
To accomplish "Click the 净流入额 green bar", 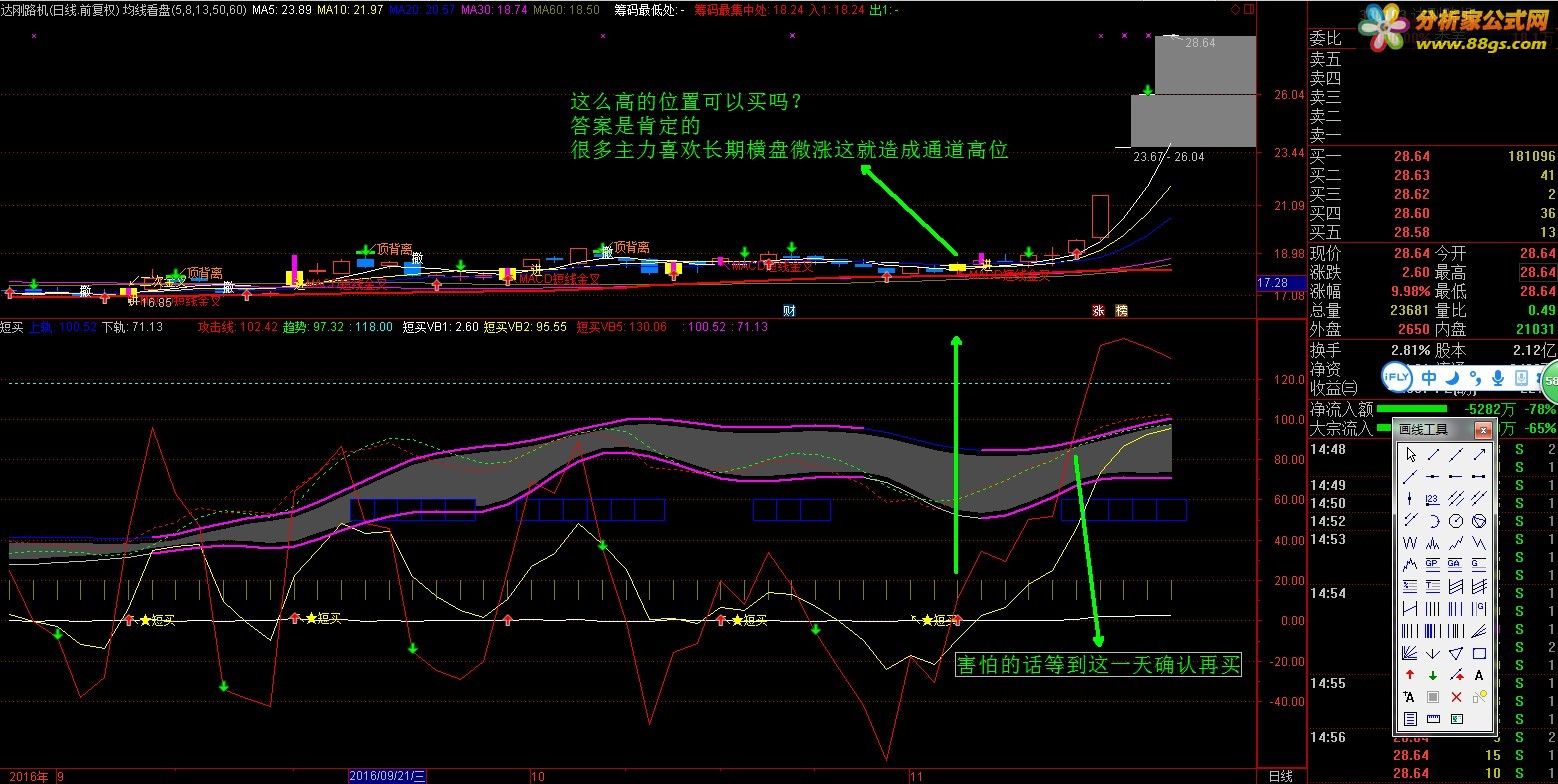I will coord(1411,409).
